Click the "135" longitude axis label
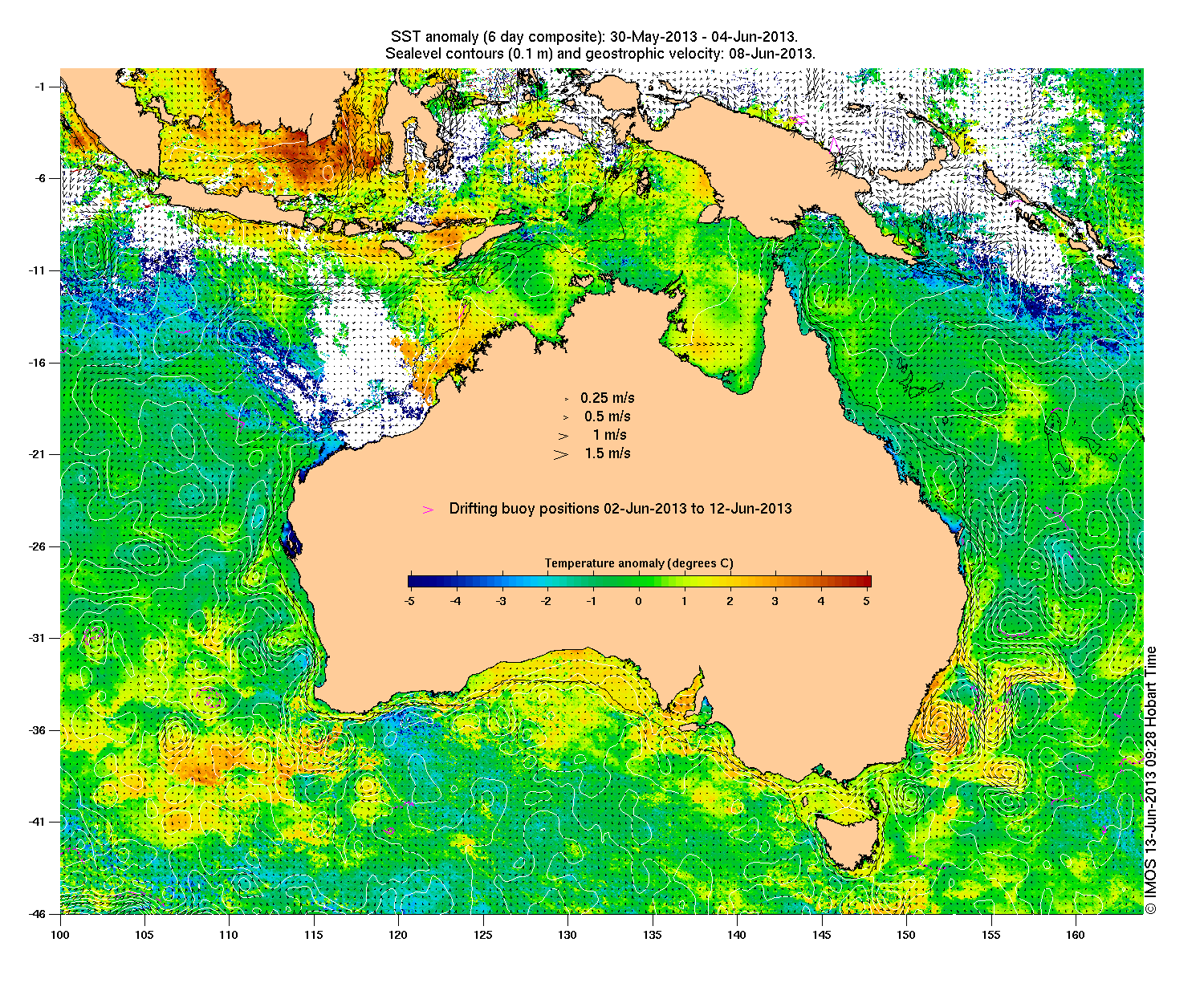 pos(653,935)
